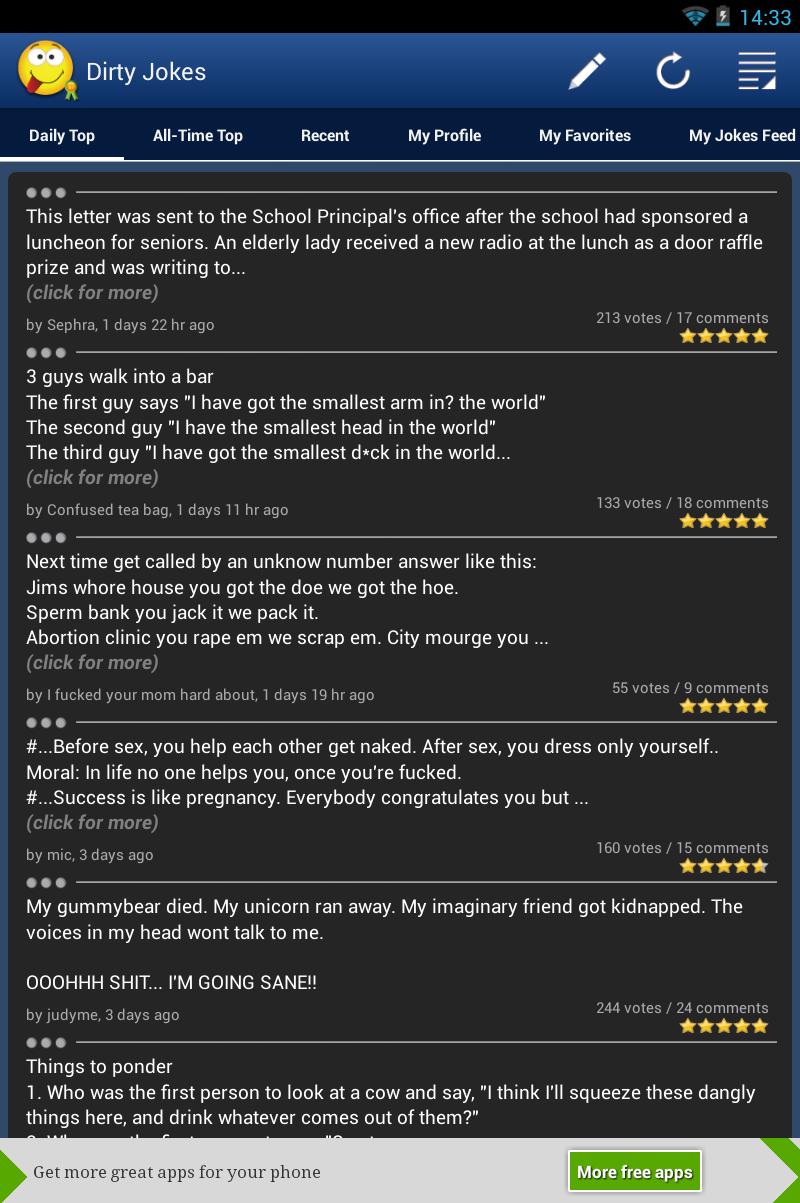Expand the 'Before sex' joke by mic
The image size is (800, 1203).
(x=92, y=823)
